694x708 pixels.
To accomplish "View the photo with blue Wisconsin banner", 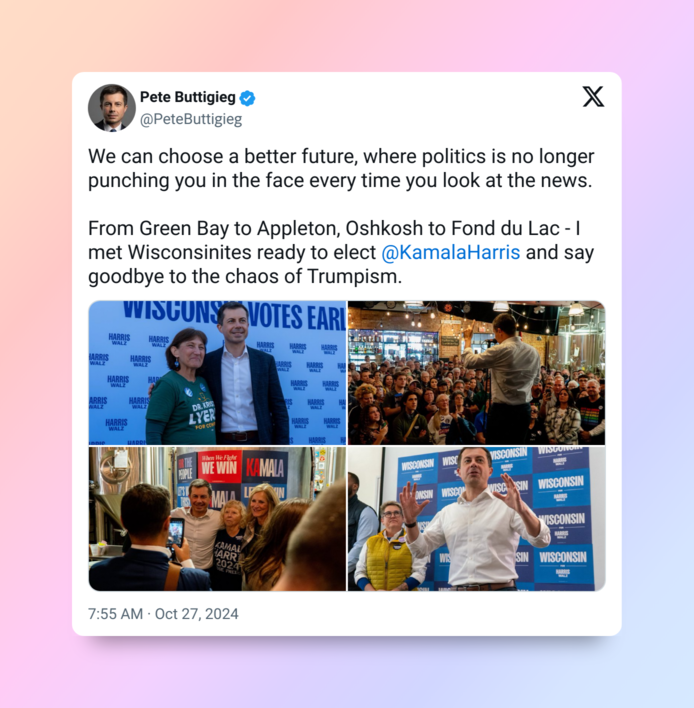I will point(476,519).
